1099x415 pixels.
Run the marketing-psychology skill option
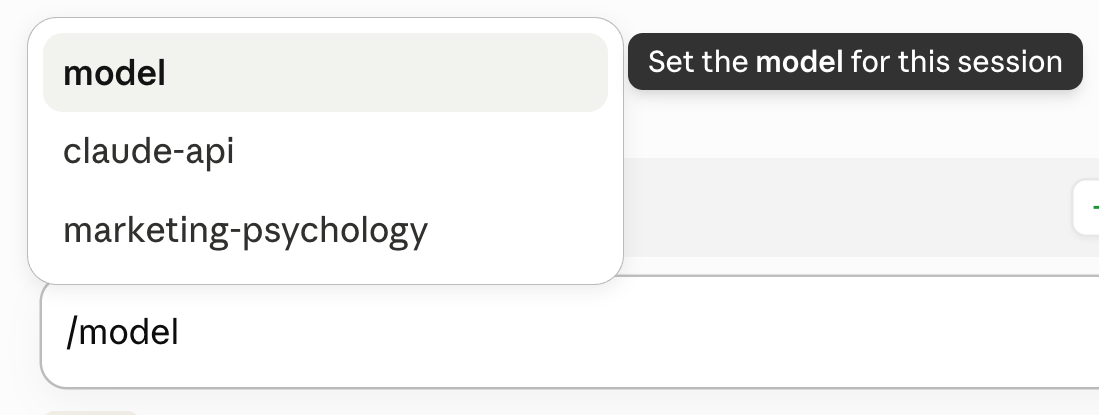325,230
